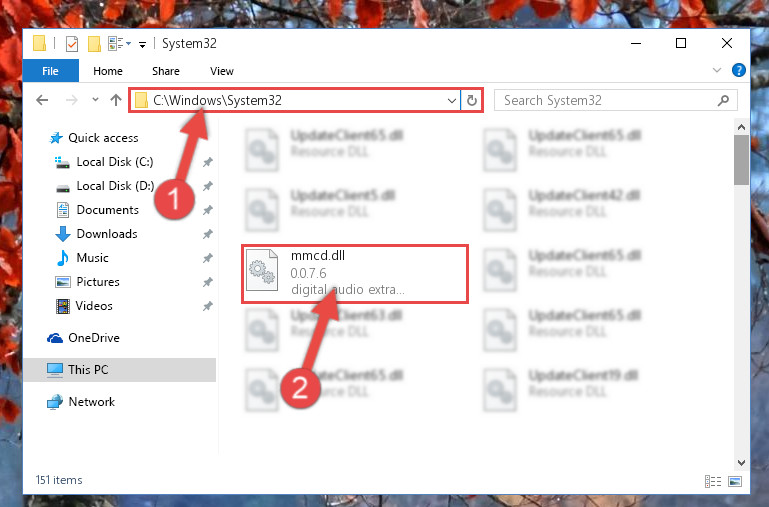The image size is (769, 507).
Task: Expand the address bar history dropdown
Action: [x=452, y=101]
